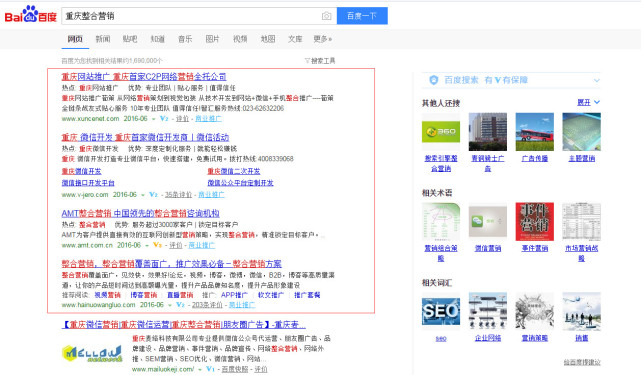Open 203条评价 link

coord(207,305)
